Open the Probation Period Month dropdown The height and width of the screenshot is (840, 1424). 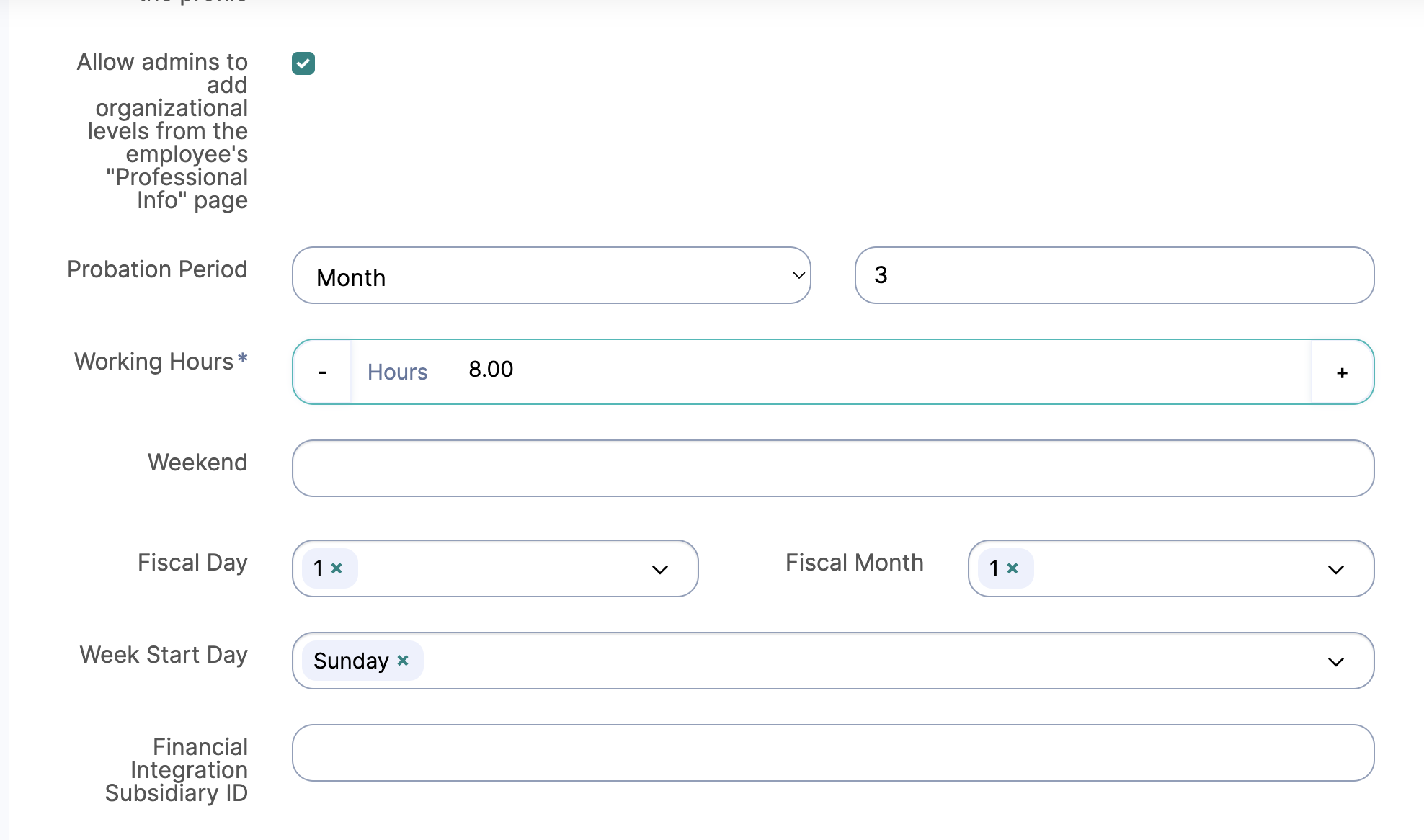(x=551, y=276)
